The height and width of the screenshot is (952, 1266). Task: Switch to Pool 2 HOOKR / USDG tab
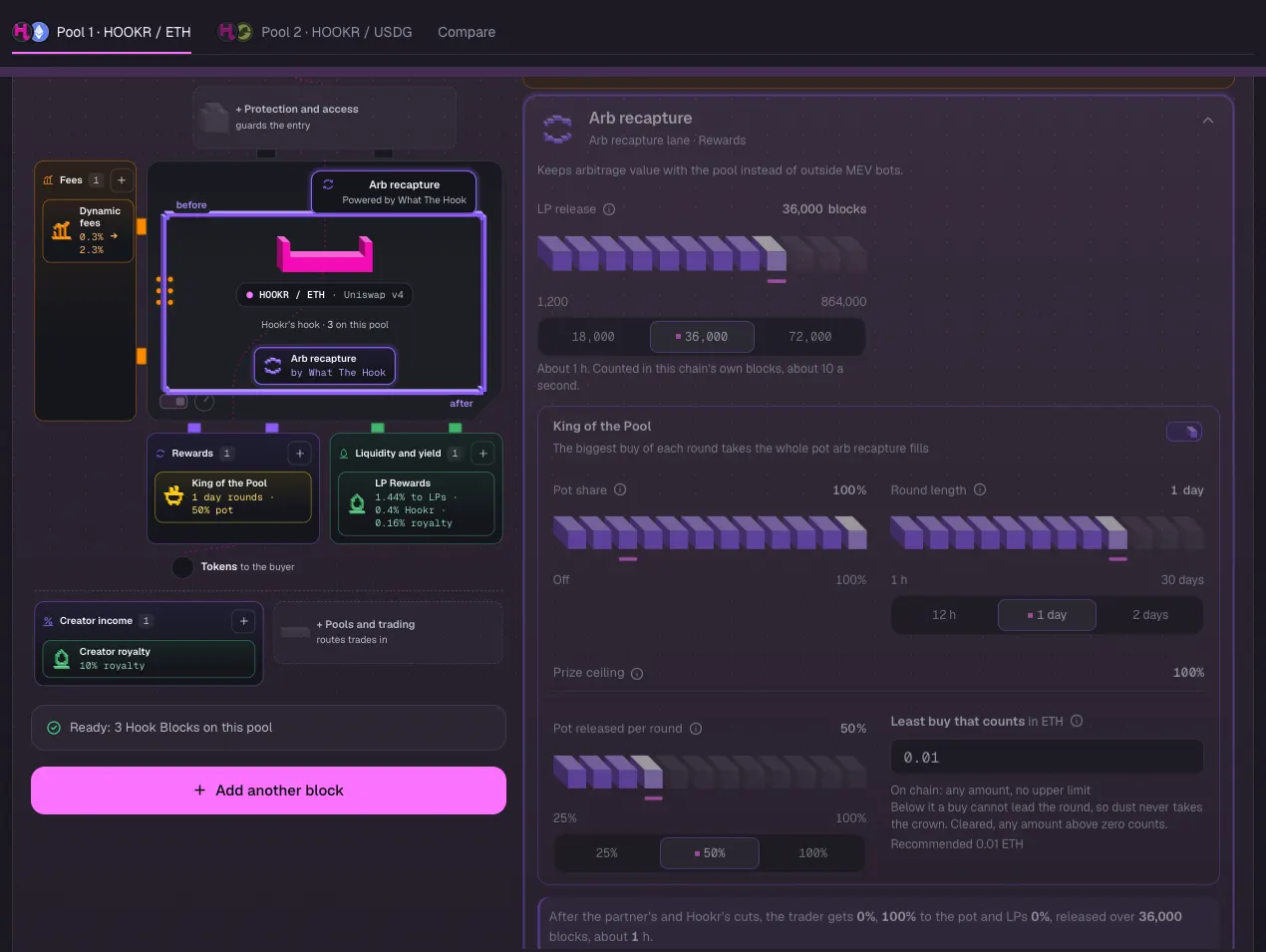click(x=315, y=32)
